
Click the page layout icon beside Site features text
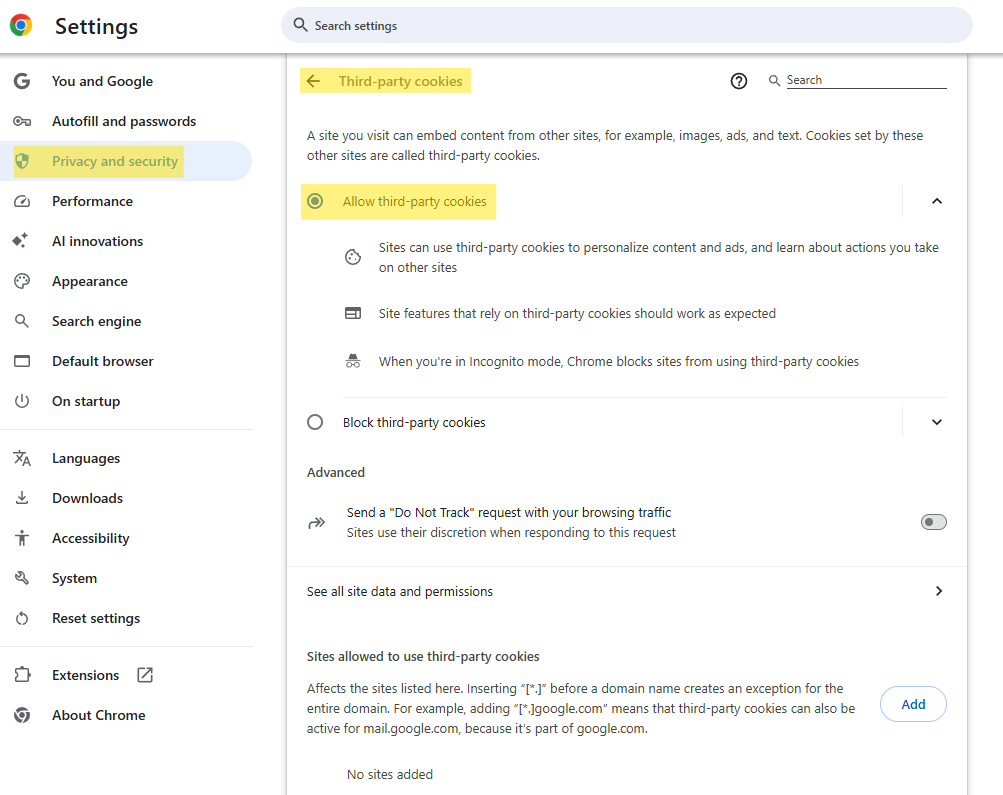pos(353,313)
